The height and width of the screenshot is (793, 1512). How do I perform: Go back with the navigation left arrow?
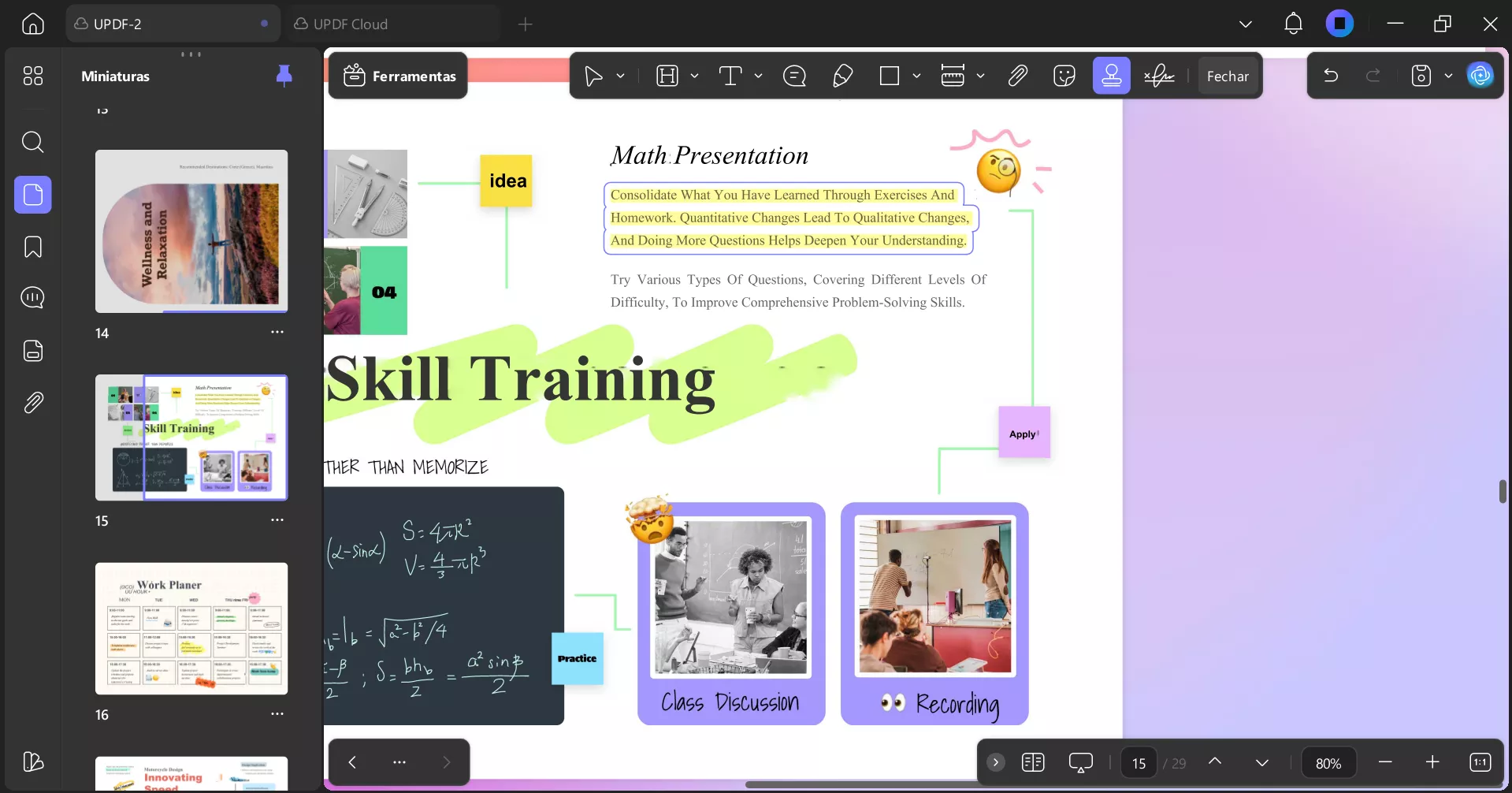click(x=352, y=762)
